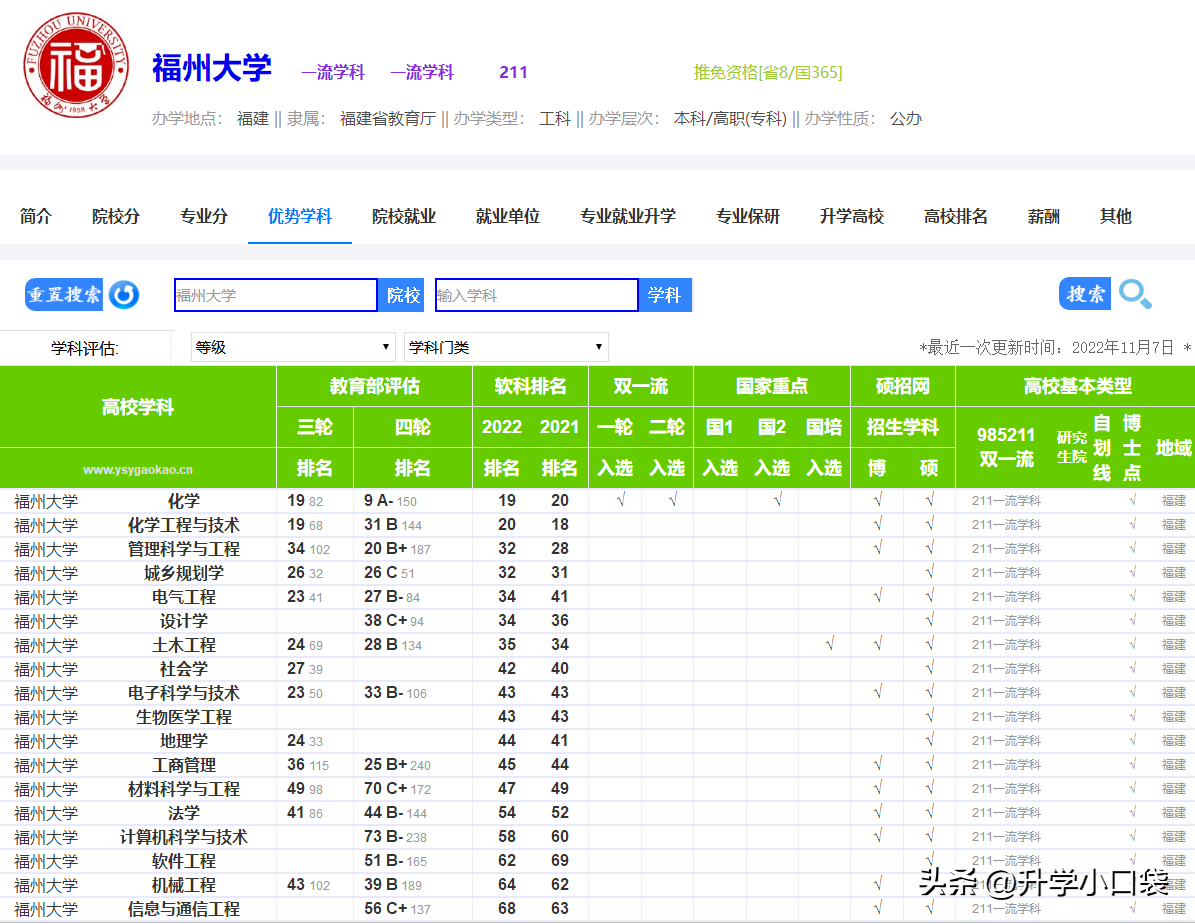Viewport: 1195px width, 924px height.
Task: Switch to the 专业分 tab
Action: 203,217
